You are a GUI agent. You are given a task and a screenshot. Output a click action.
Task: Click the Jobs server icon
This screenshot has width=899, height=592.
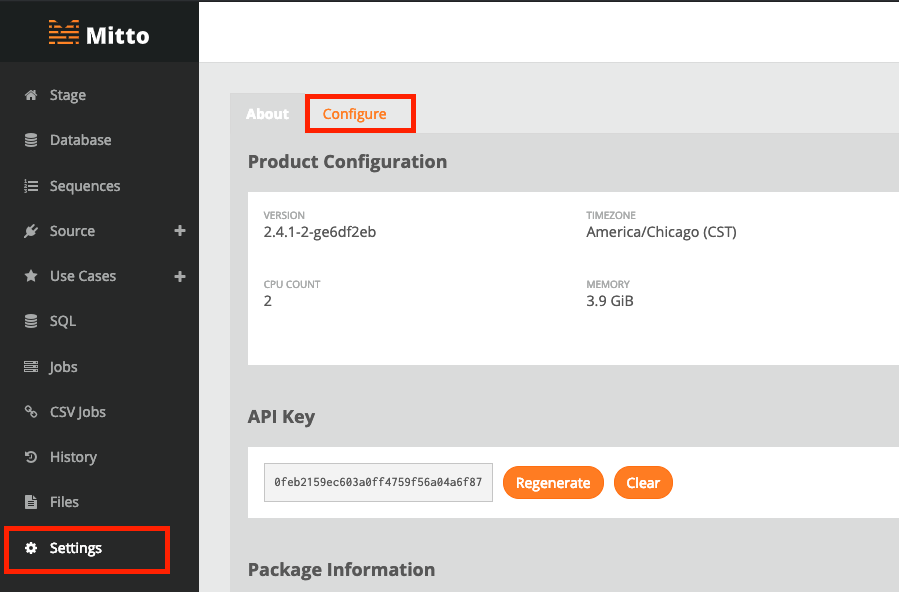(31, 367)
